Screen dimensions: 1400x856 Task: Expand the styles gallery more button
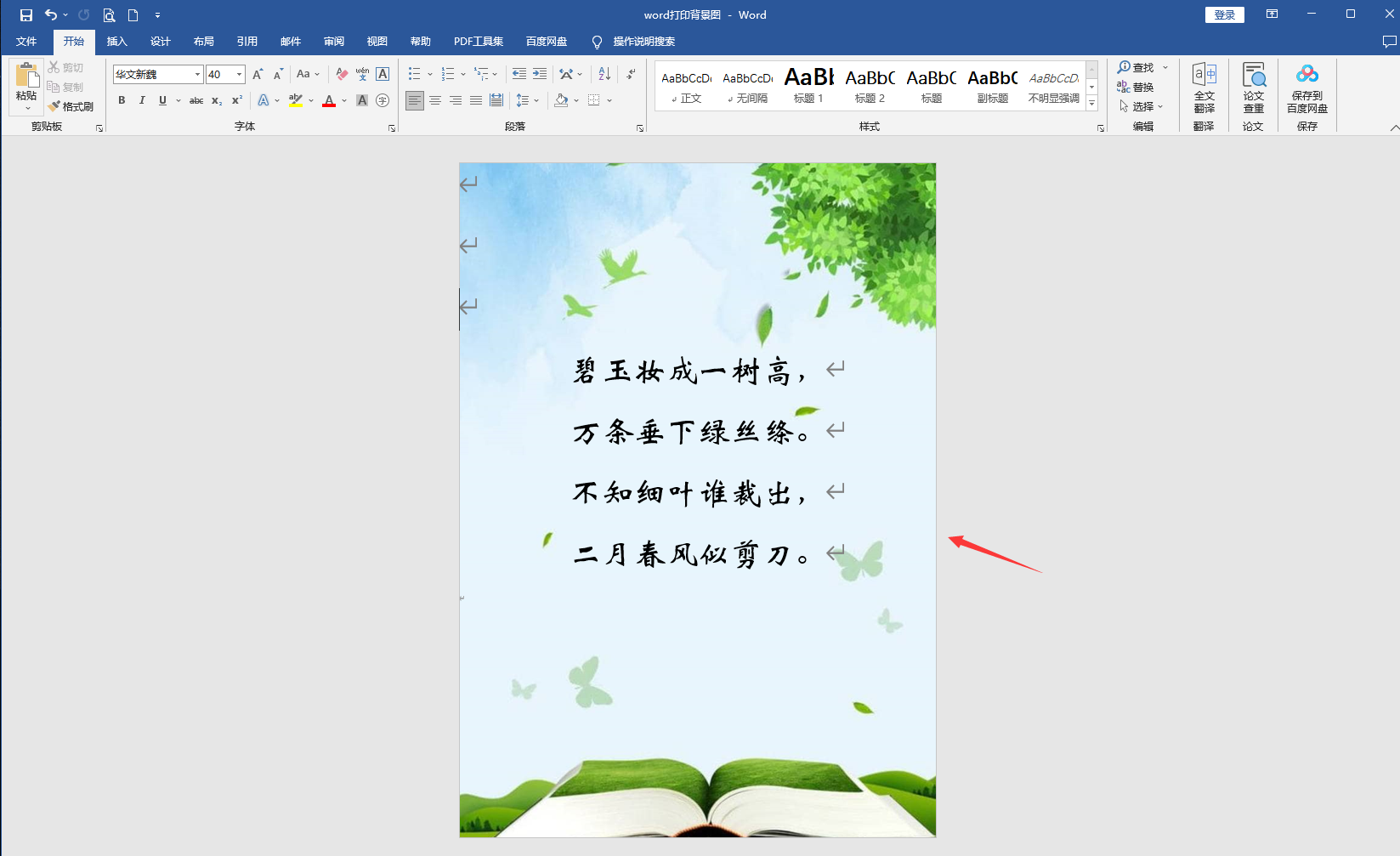pyautogui.click(x=1092, y=103)
